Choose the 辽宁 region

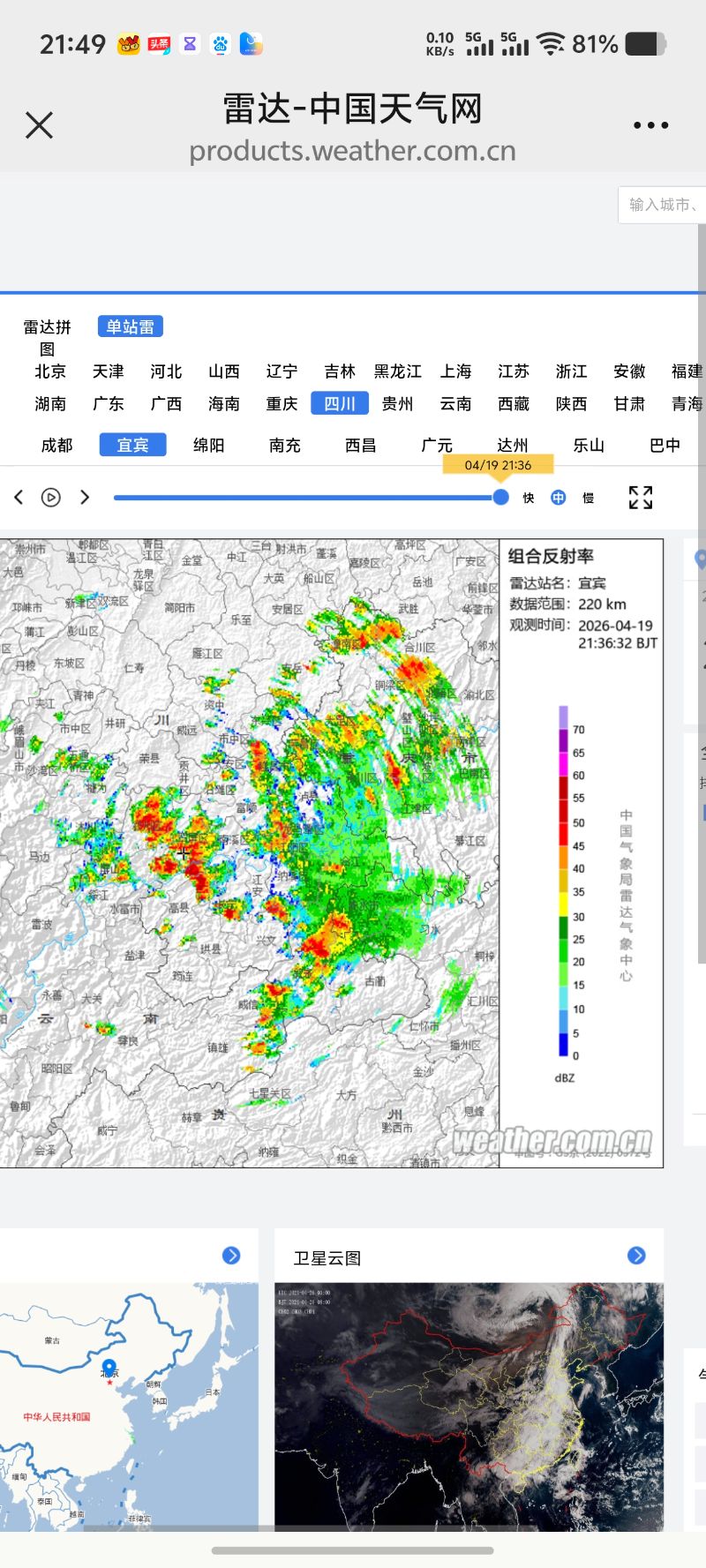tap(282, 371)
